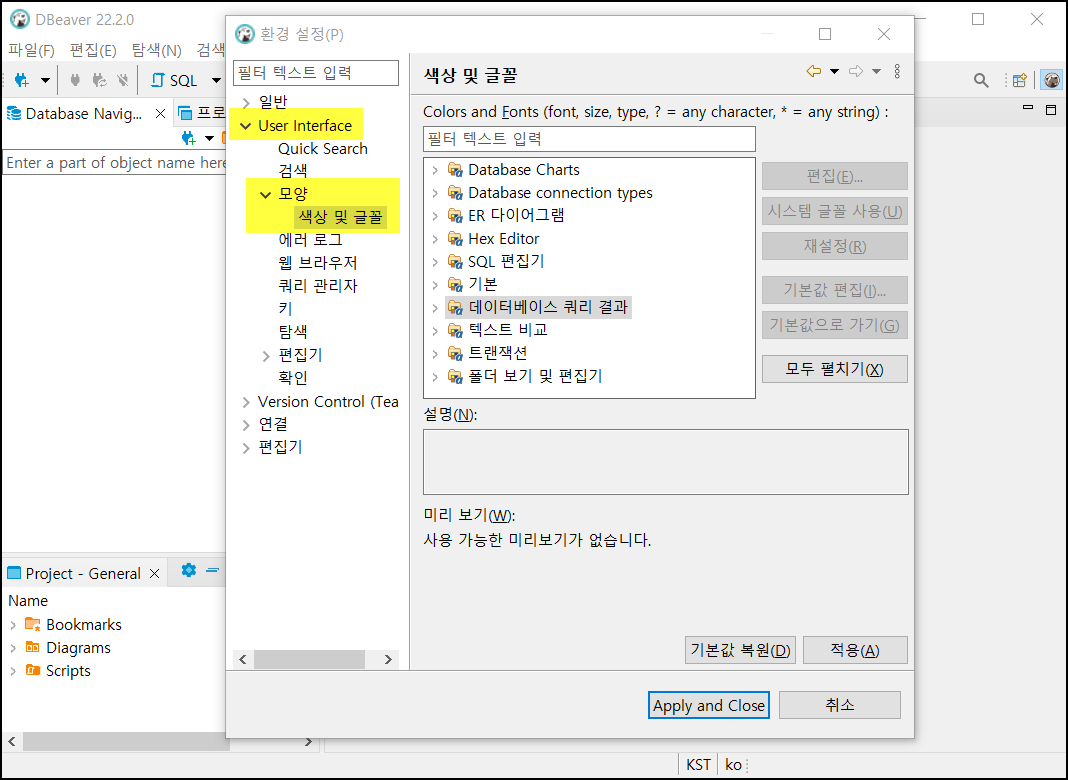The width and height of the screenshot is (1068, 780).
Task: Expand the 폴더 보기 및 편집기 category
Action: coord(435,376)
